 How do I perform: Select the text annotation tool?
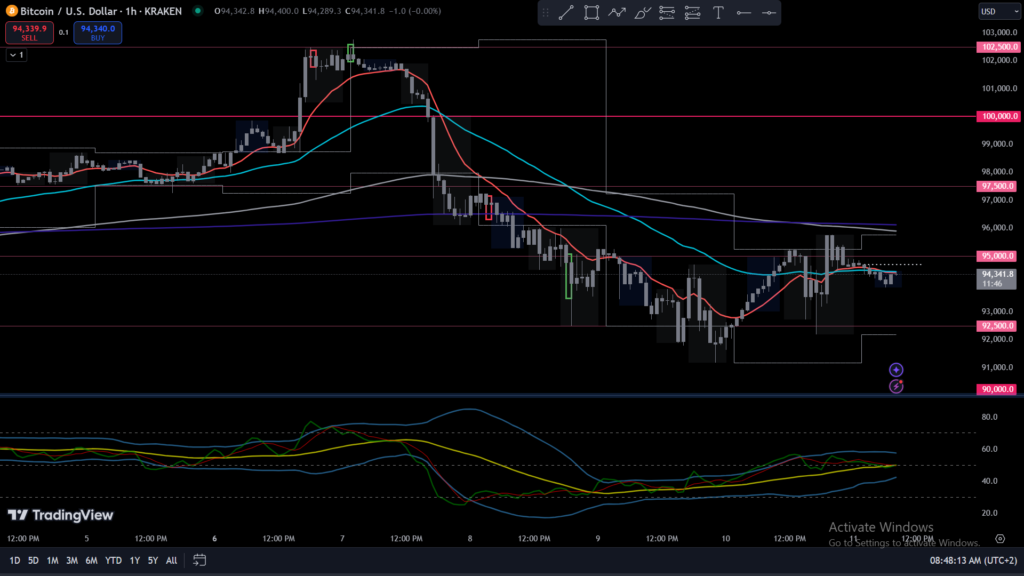(718, 13)
